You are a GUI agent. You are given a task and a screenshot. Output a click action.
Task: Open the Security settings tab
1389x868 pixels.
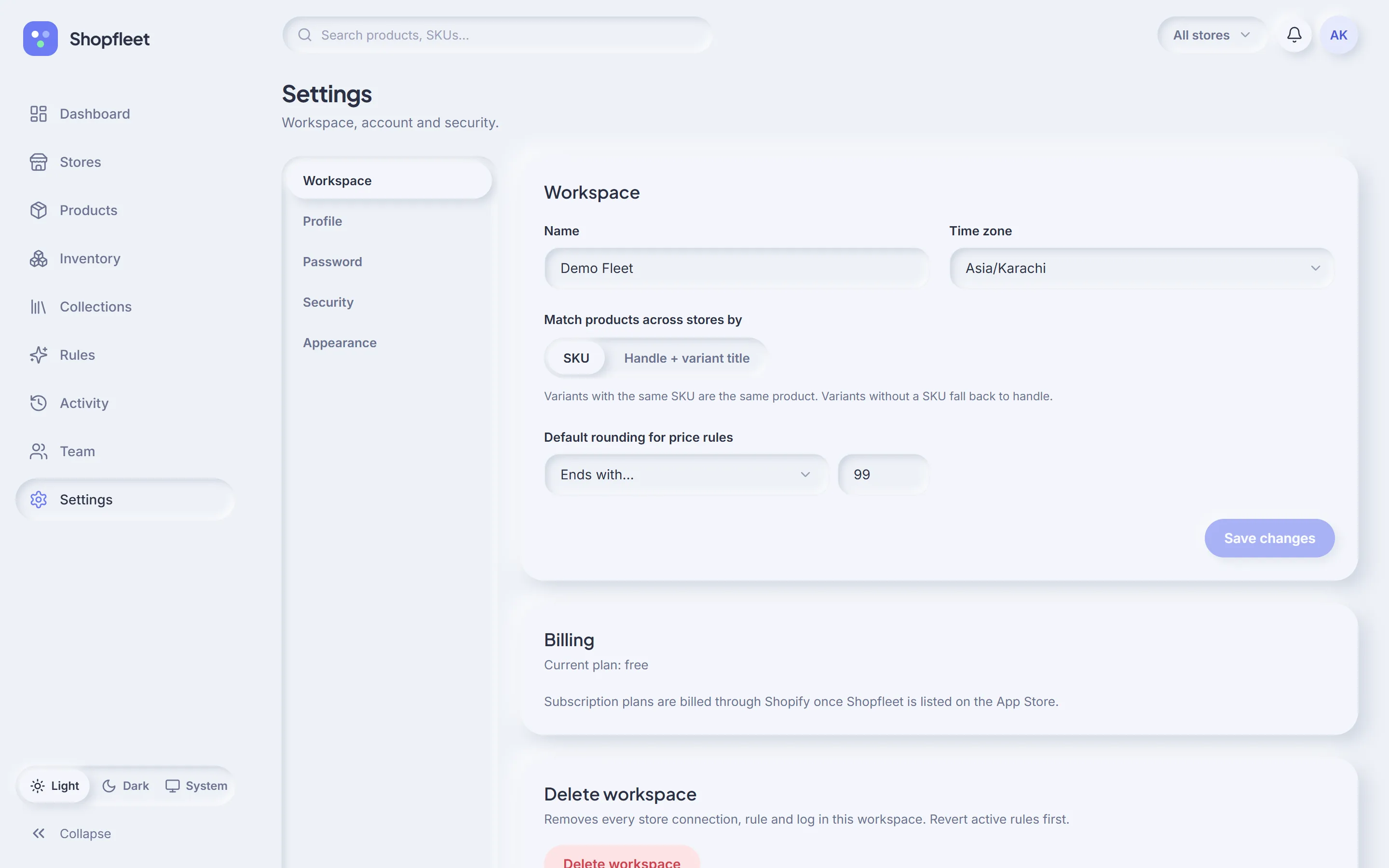point(389,302)
